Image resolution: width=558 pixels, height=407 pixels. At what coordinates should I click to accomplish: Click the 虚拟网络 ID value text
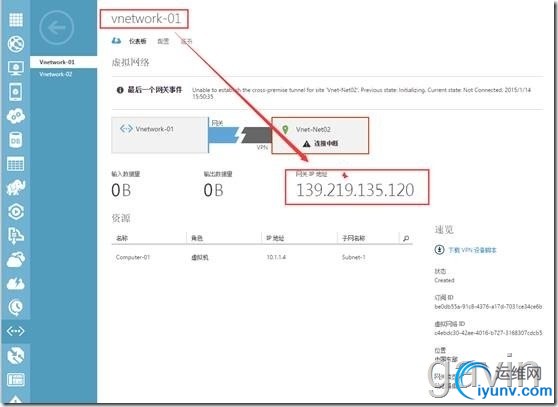coord(488,333)
